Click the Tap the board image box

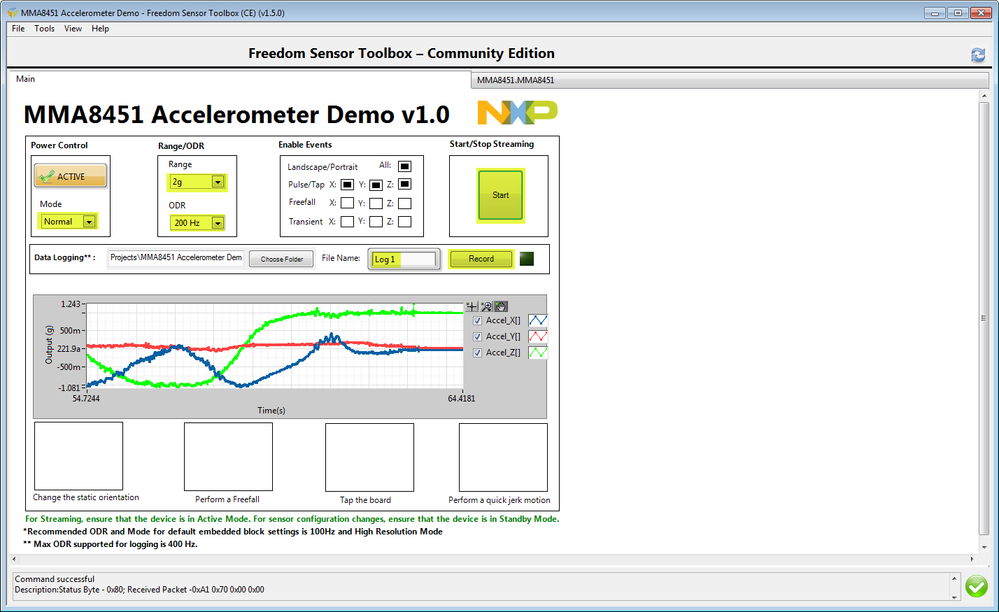[x=370, y=457]
